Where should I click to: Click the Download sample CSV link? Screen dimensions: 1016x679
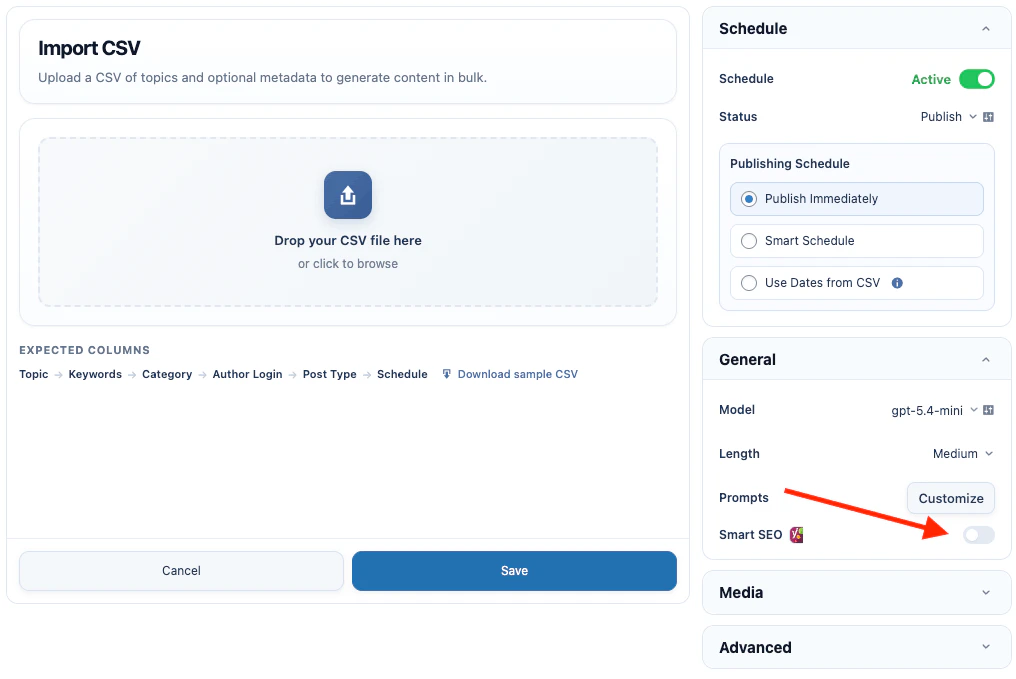(517, 374)
